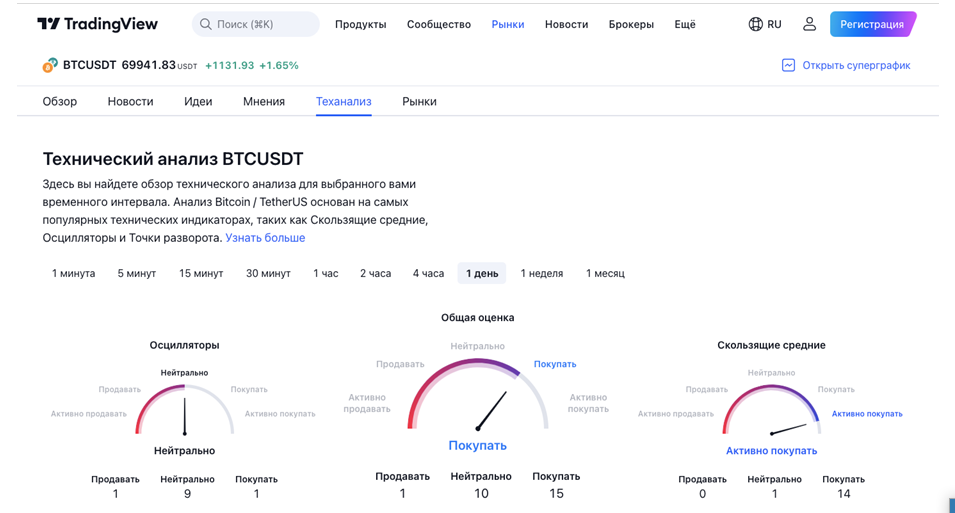Select the 30 минут interval
Image resolution: width=955 pixels, height=513 pixels.
pos(268,274)
